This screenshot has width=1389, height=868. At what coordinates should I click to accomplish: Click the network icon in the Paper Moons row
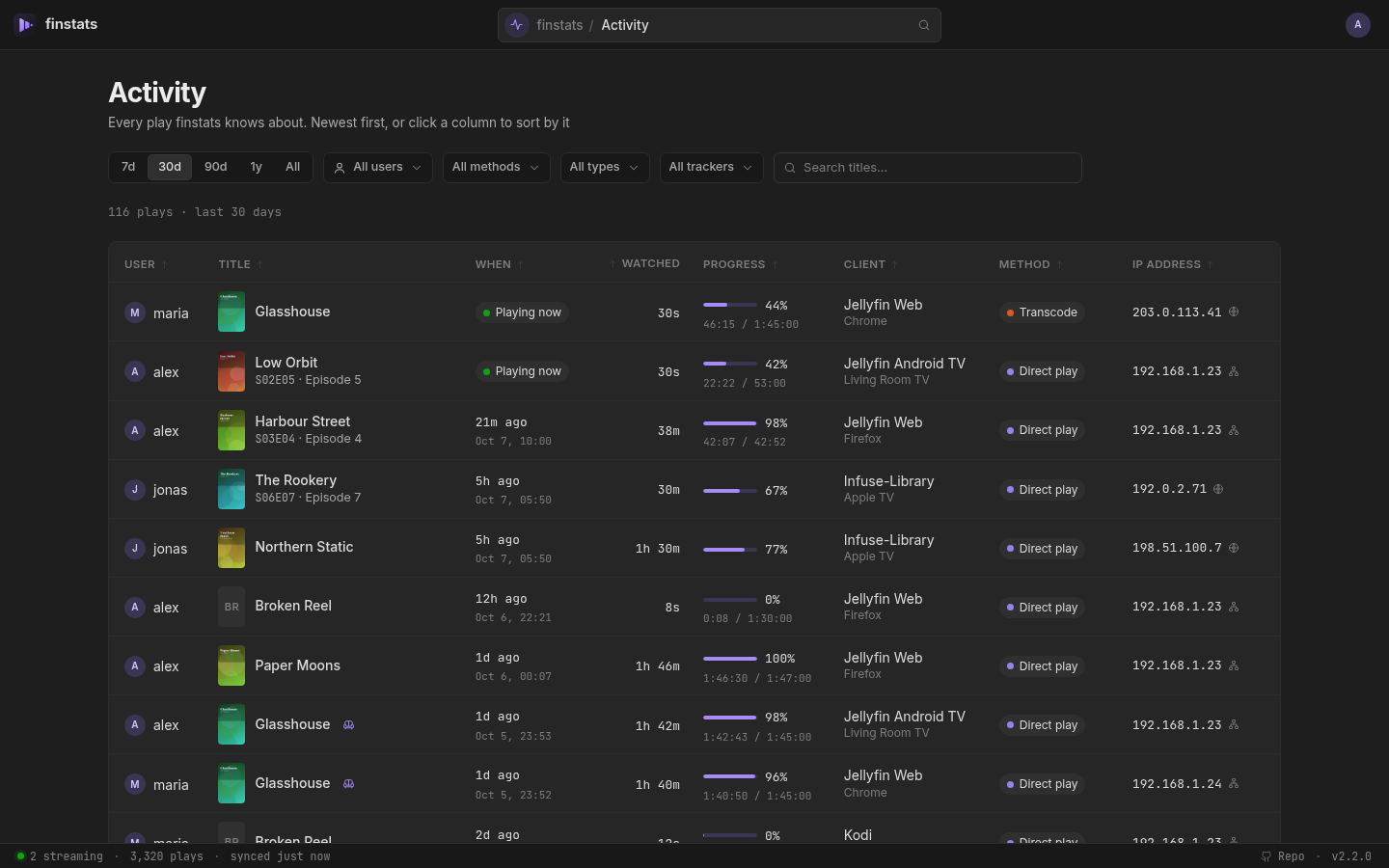[1234, 665]
